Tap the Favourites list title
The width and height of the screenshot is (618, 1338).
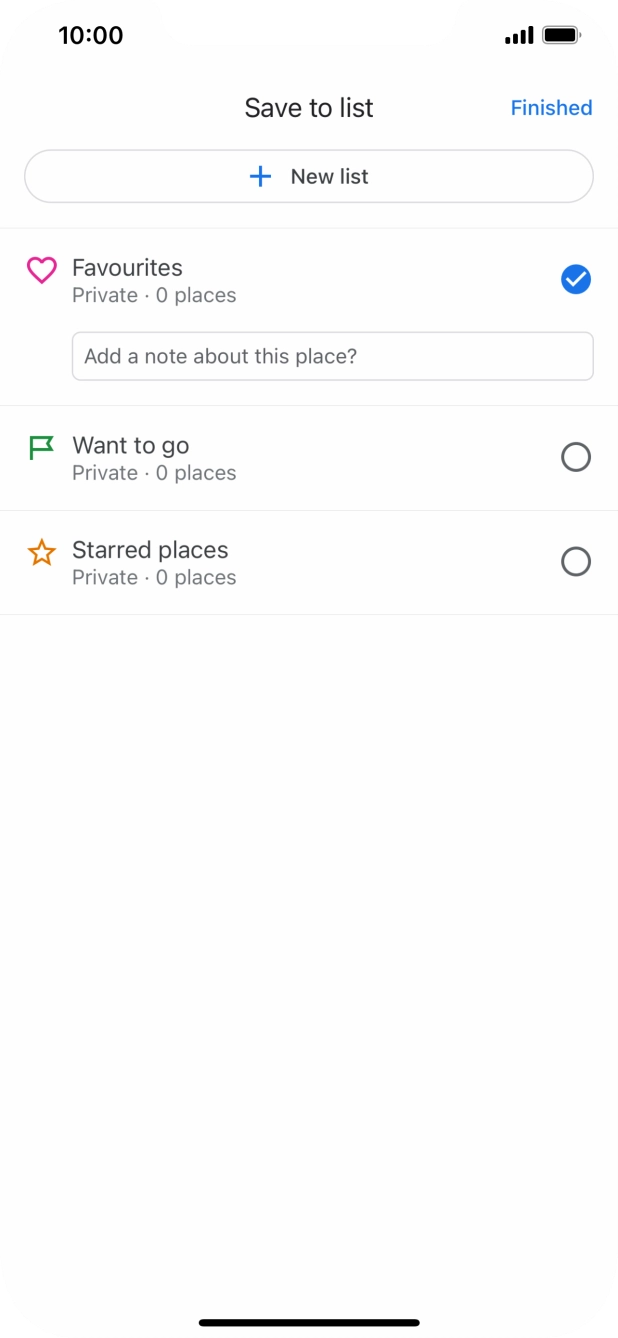pos(127,268)
